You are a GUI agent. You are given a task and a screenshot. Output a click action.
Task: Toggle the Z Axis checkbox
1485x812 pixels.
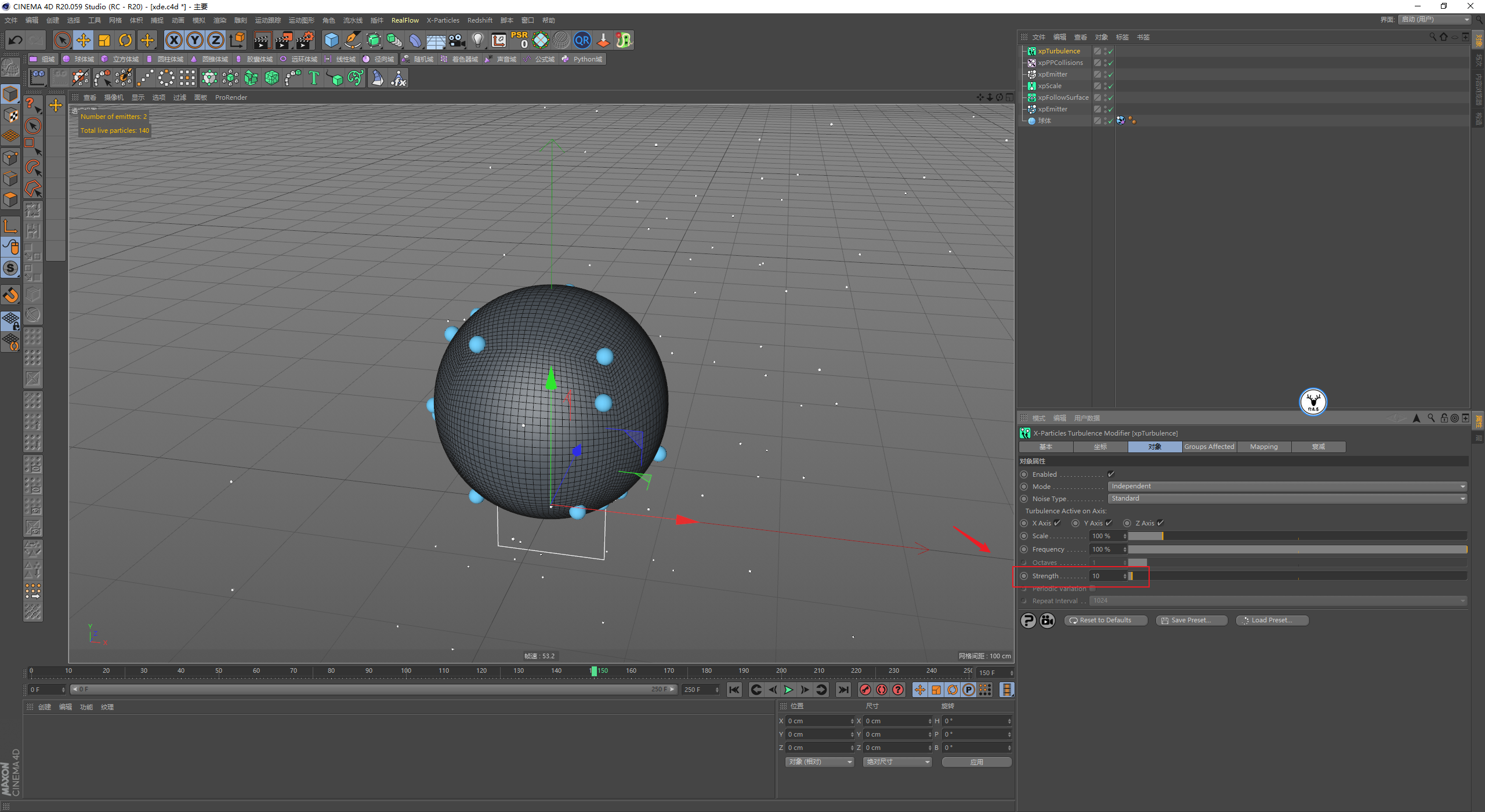pyautogui.click(x=1160, y=523)
